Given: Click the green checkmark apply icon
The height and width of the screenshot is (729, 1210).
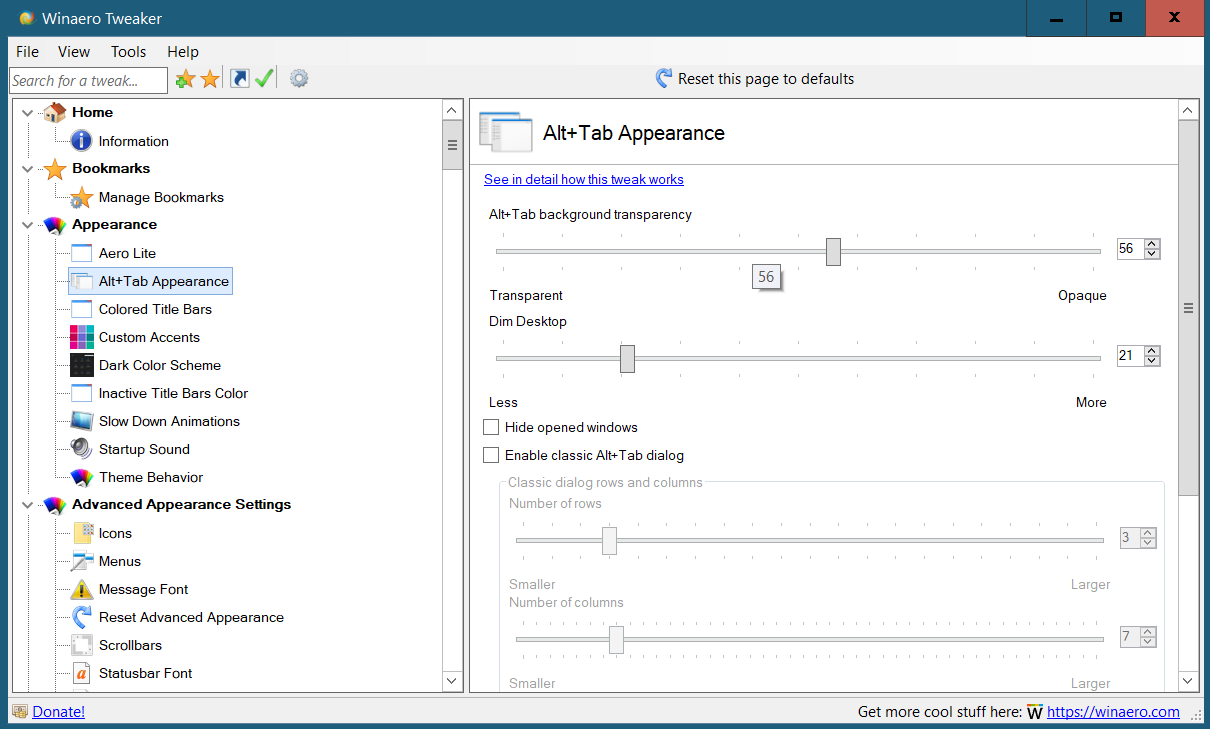Looking at the screenshot, I should 264,79.
